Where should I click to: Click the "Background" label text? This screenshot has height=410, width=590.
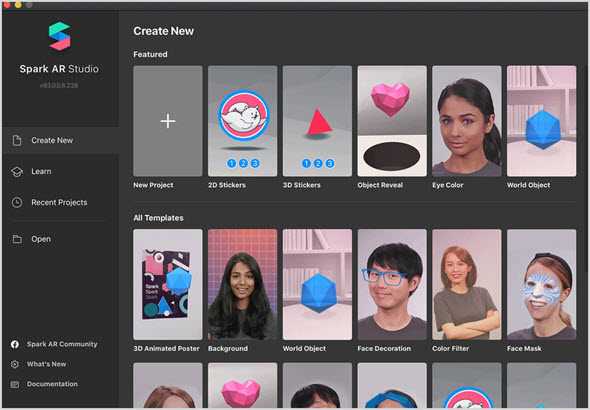point(228,349)
